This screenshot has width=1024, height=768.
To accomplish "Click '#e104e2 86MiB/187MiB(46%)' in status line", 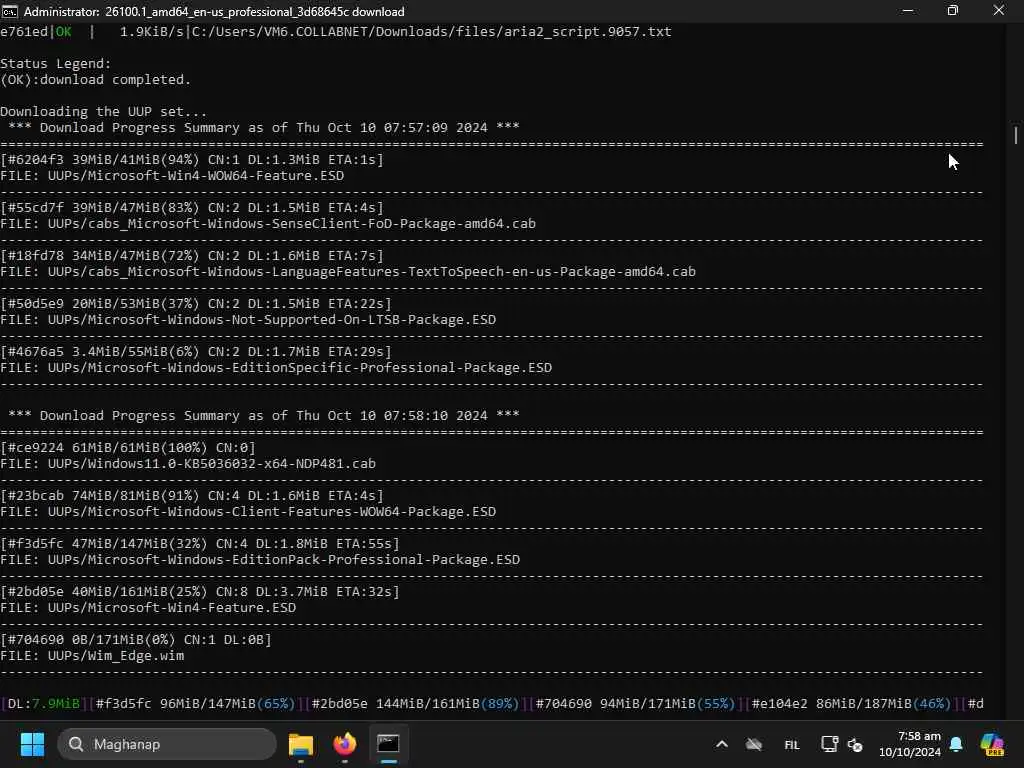I will click(x=852, y=704).
